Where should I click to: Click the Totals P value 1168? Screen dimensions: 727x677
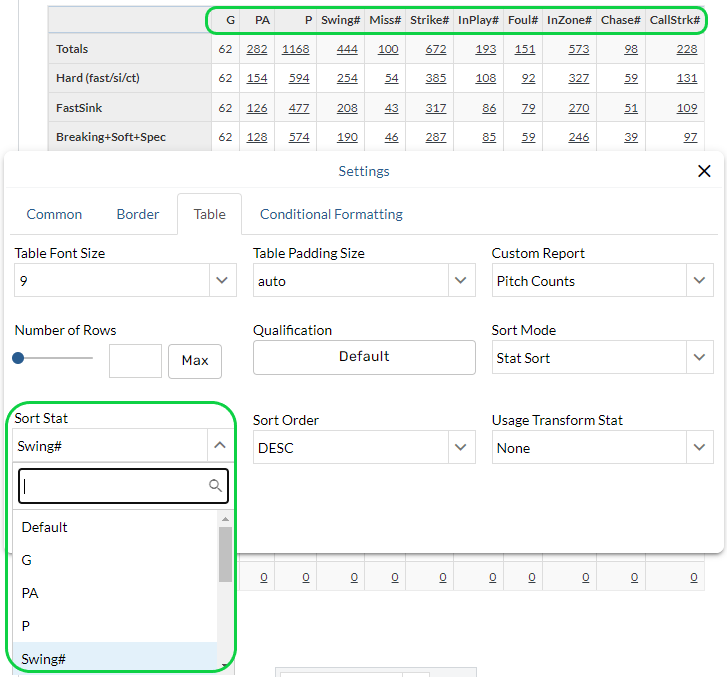pyautogui.click(x=295, y=49)
